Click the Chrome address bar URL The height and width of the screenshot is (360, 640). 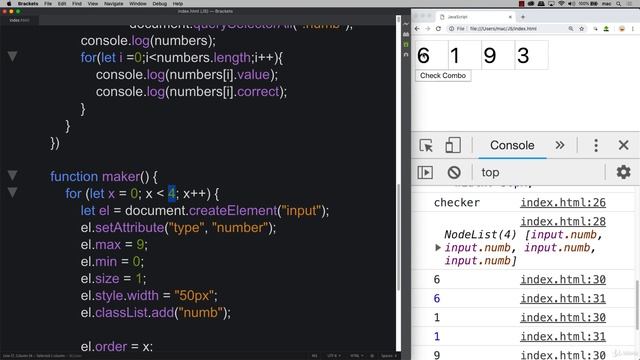pyautogui.click(x=503, y=29)
